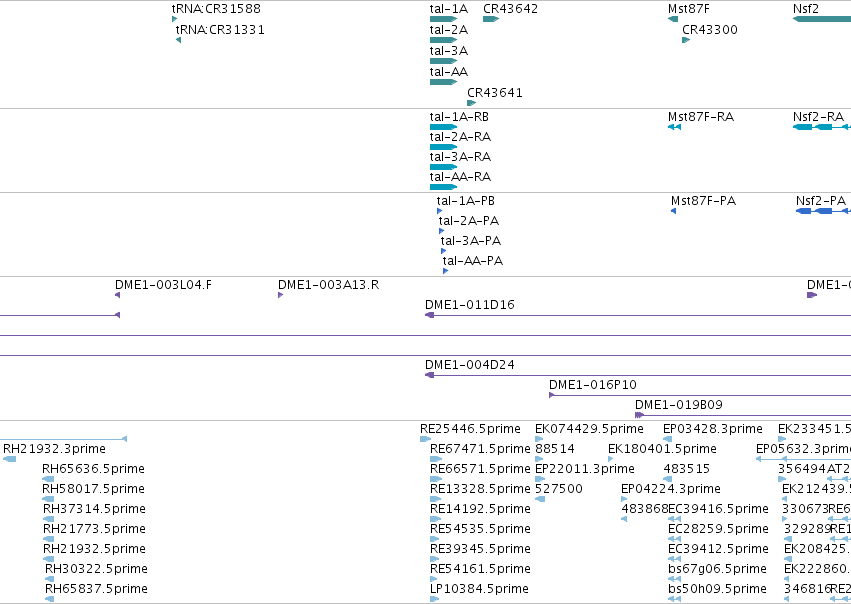Select the DME1-011D16 BAC clone label
Screen dimensions: 851x604
point(470,305)
